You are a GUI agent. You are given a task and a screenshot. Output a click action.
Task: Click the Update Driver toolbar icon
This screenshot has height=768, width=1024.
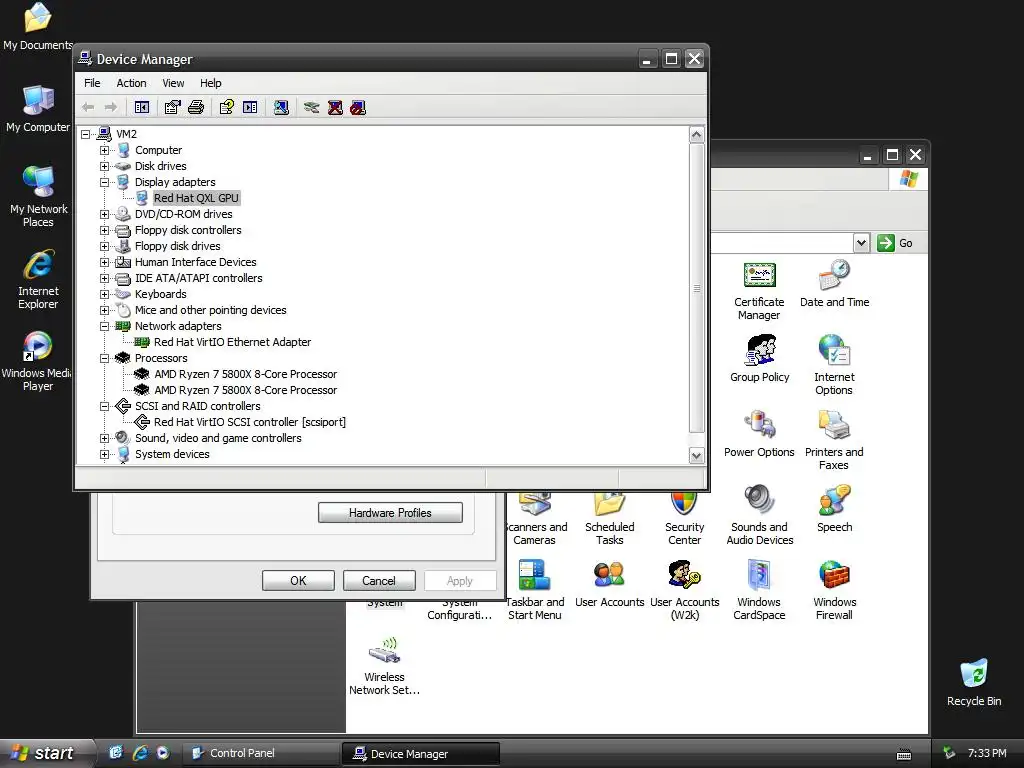click(x=312, y=107)
